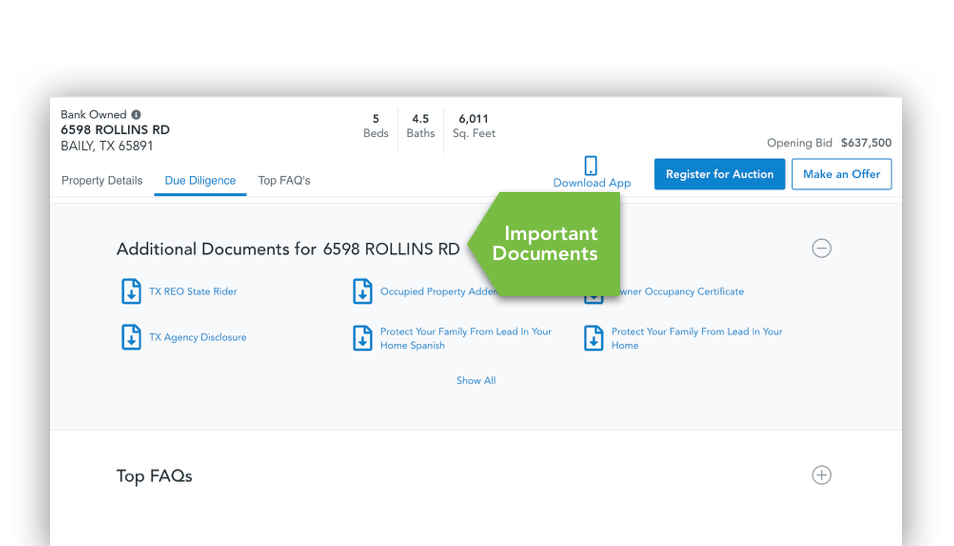Click the Bank Owned info icon
Screen dimensions: 954x546
pyautogui.click(x=136, y=115)
